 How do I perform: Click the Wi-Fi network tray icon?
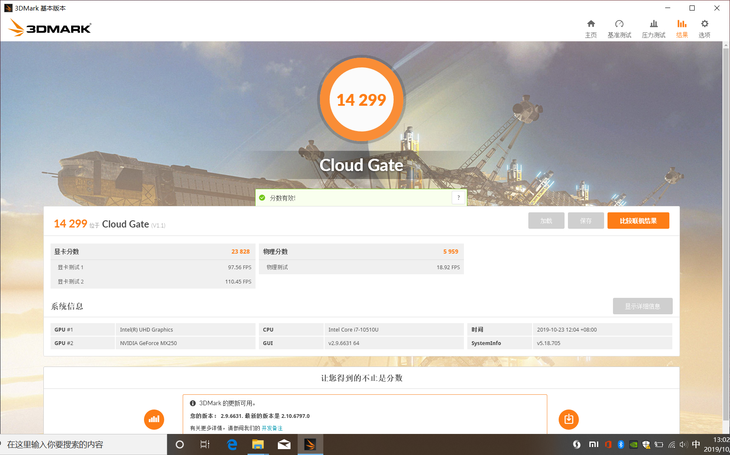pos(671,444)
